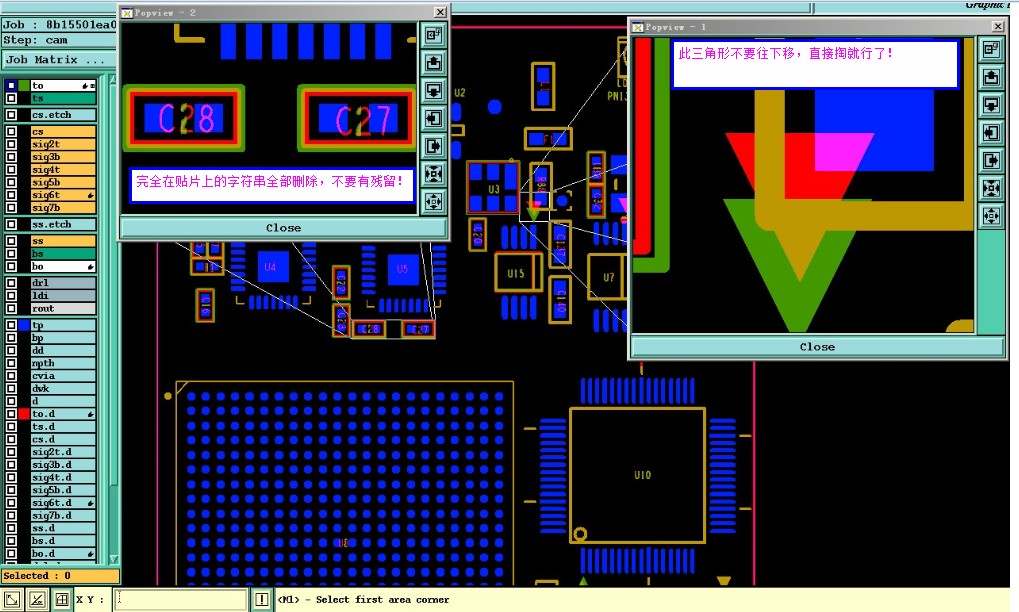Click the layer list vertical scrollbar track
1019x612 pixels.
pos(113,318)
